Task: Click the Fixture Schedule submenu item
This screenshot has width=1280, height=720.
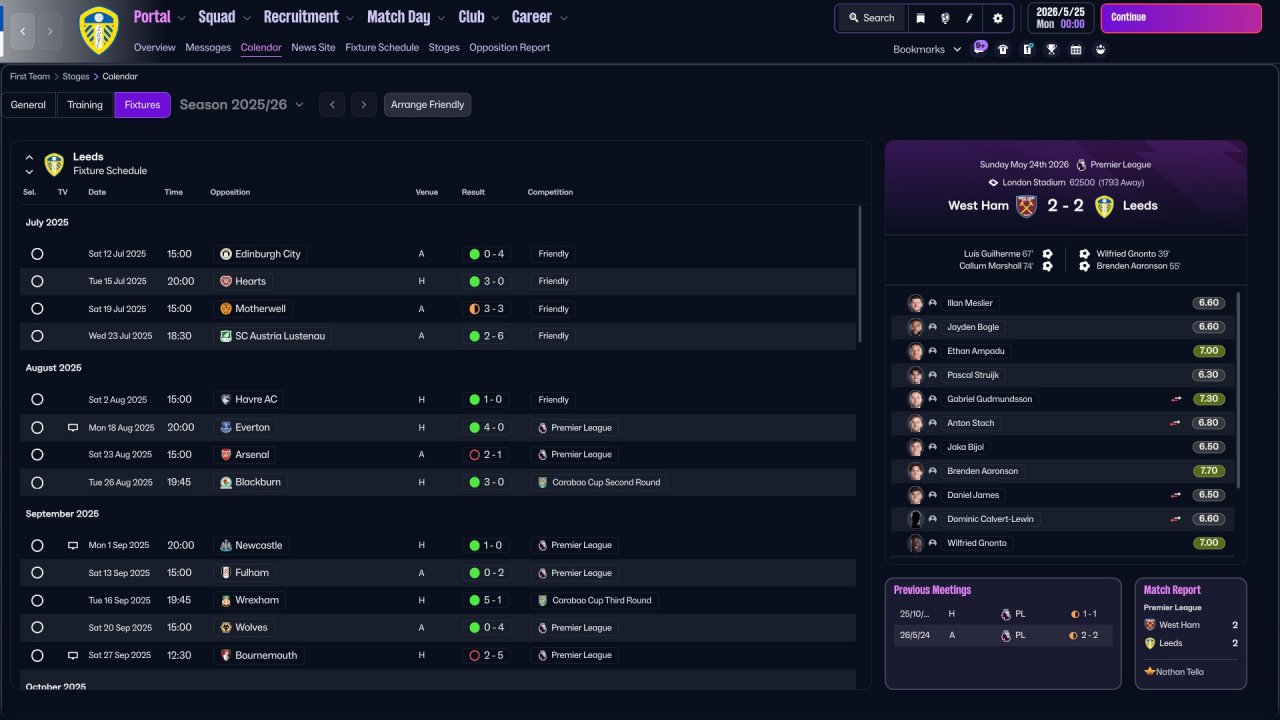Action: [382, 47]
